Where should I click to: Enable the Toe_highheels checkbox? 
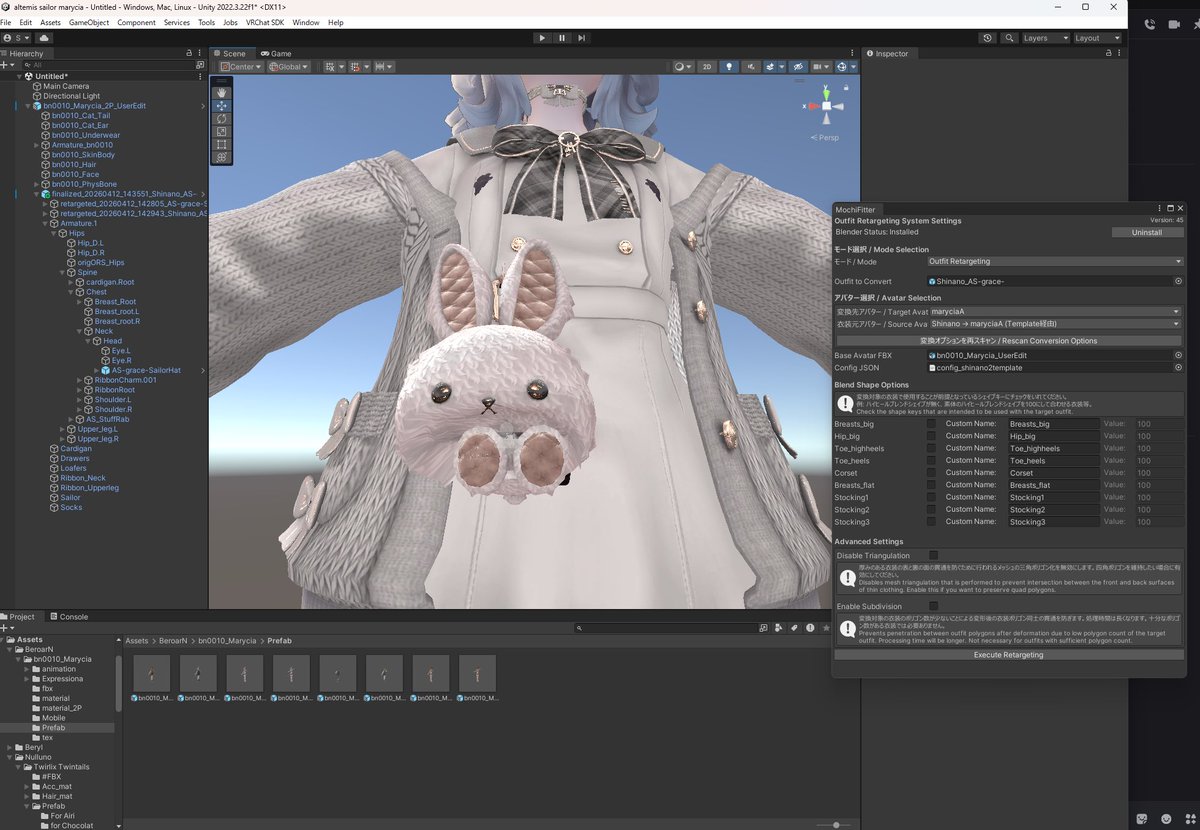click(x=931, y=448)
